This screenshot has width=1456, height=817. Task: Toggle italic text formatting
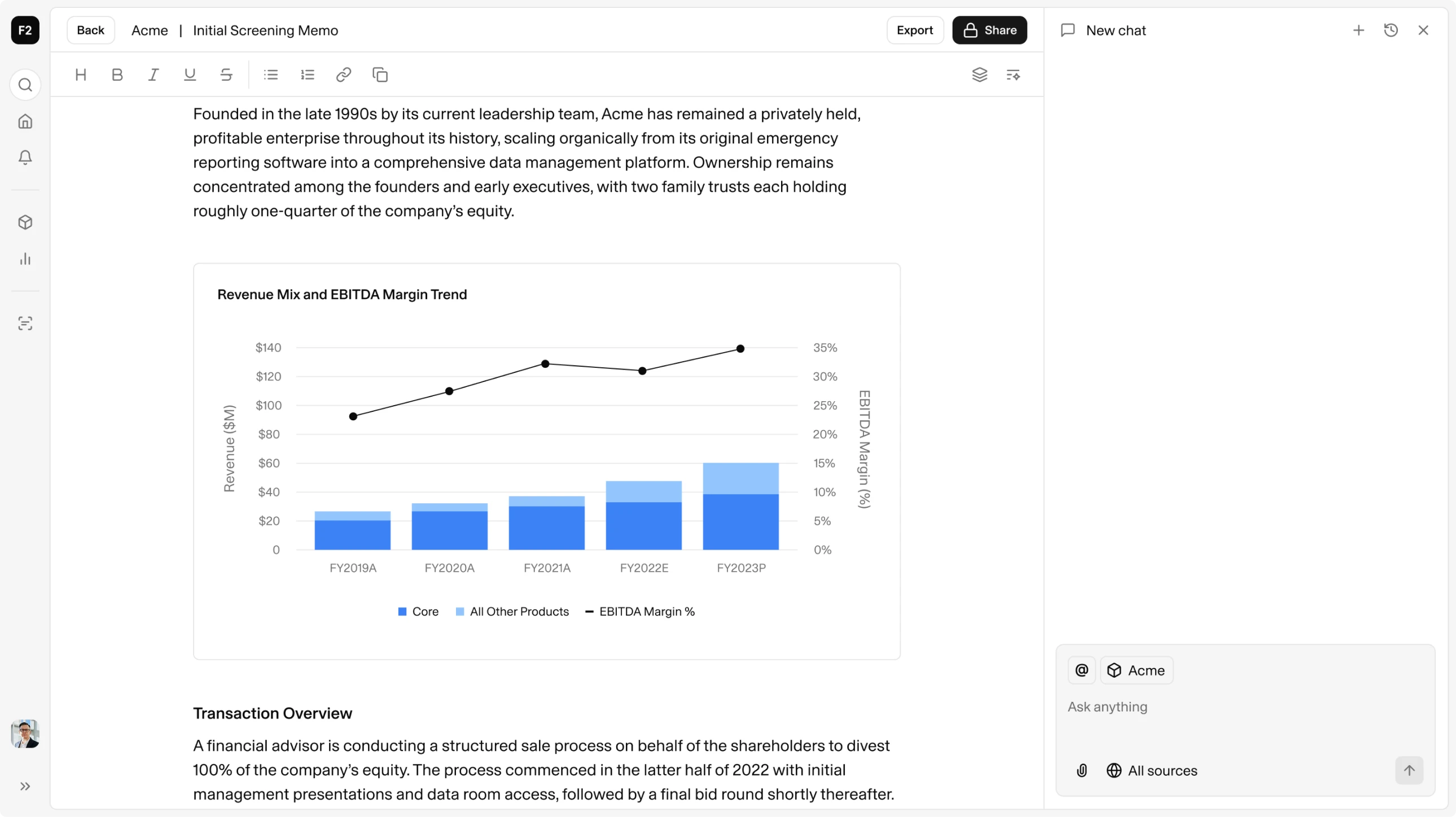pos(153,74)
